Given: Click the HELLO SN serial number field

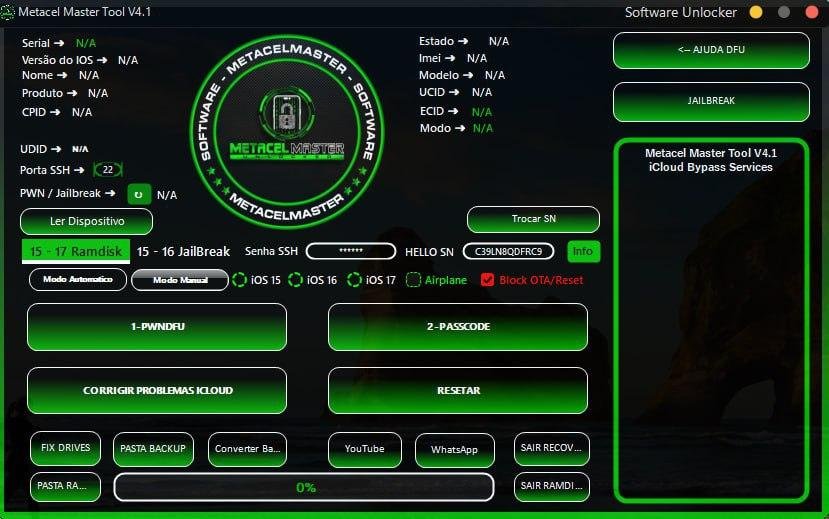Looking at the screenshot, I should (508, 252).
